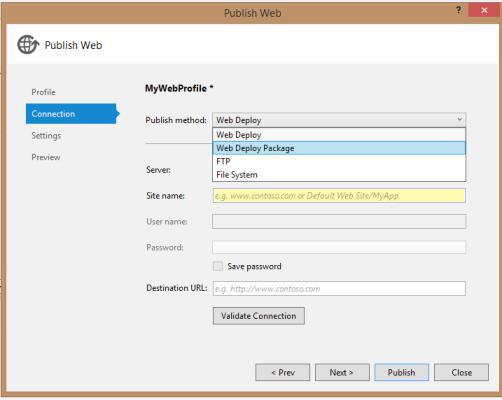
Task: Open the Settings step
Action: (46, 136)
